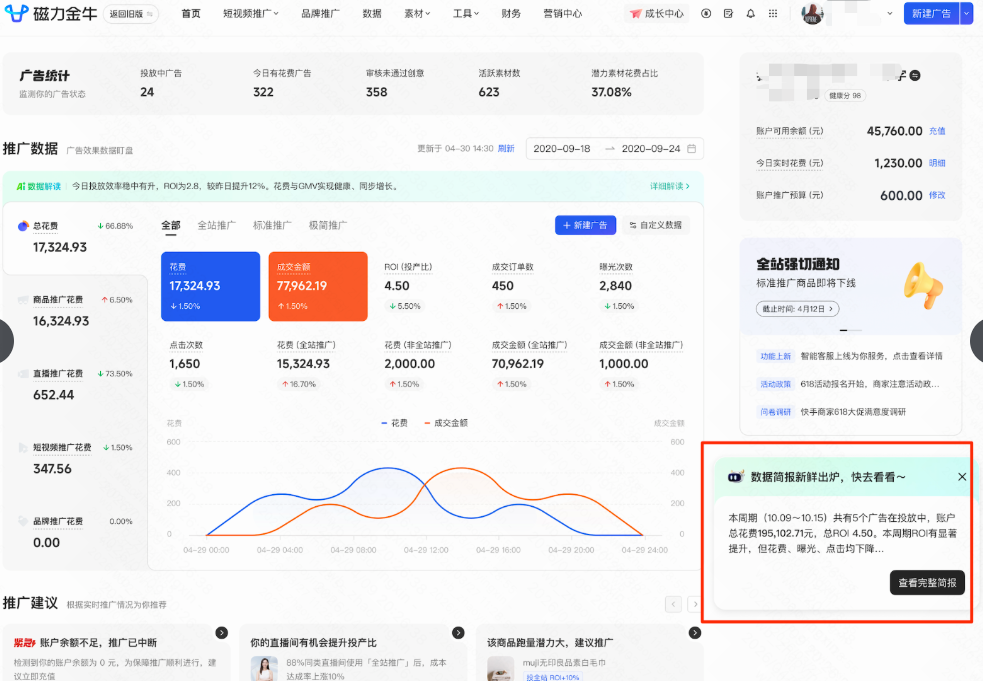Viewport: 983px width, 681px height.
Task: Click 花费 chart legend item
Action: click(x=394, y=423)
